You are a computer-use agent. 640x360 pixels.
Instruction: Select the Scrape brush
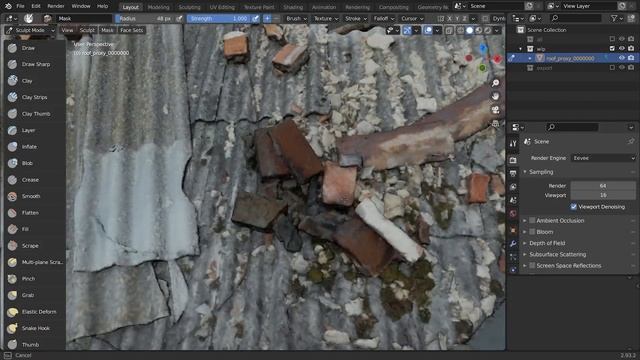coord(34,246)
